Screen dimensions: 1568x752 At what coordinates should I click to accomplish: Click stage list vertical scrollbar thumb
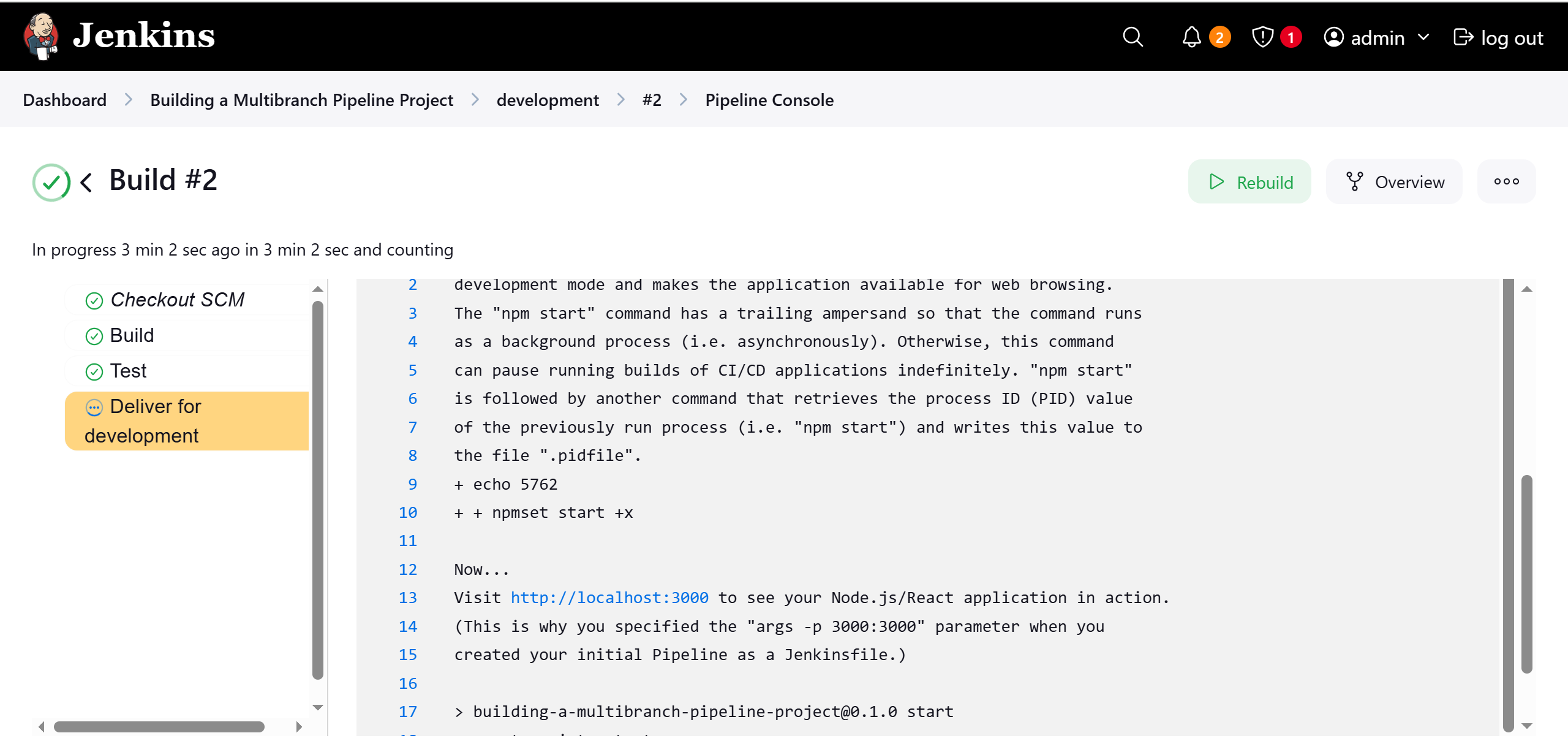click(x=317, y=490)
